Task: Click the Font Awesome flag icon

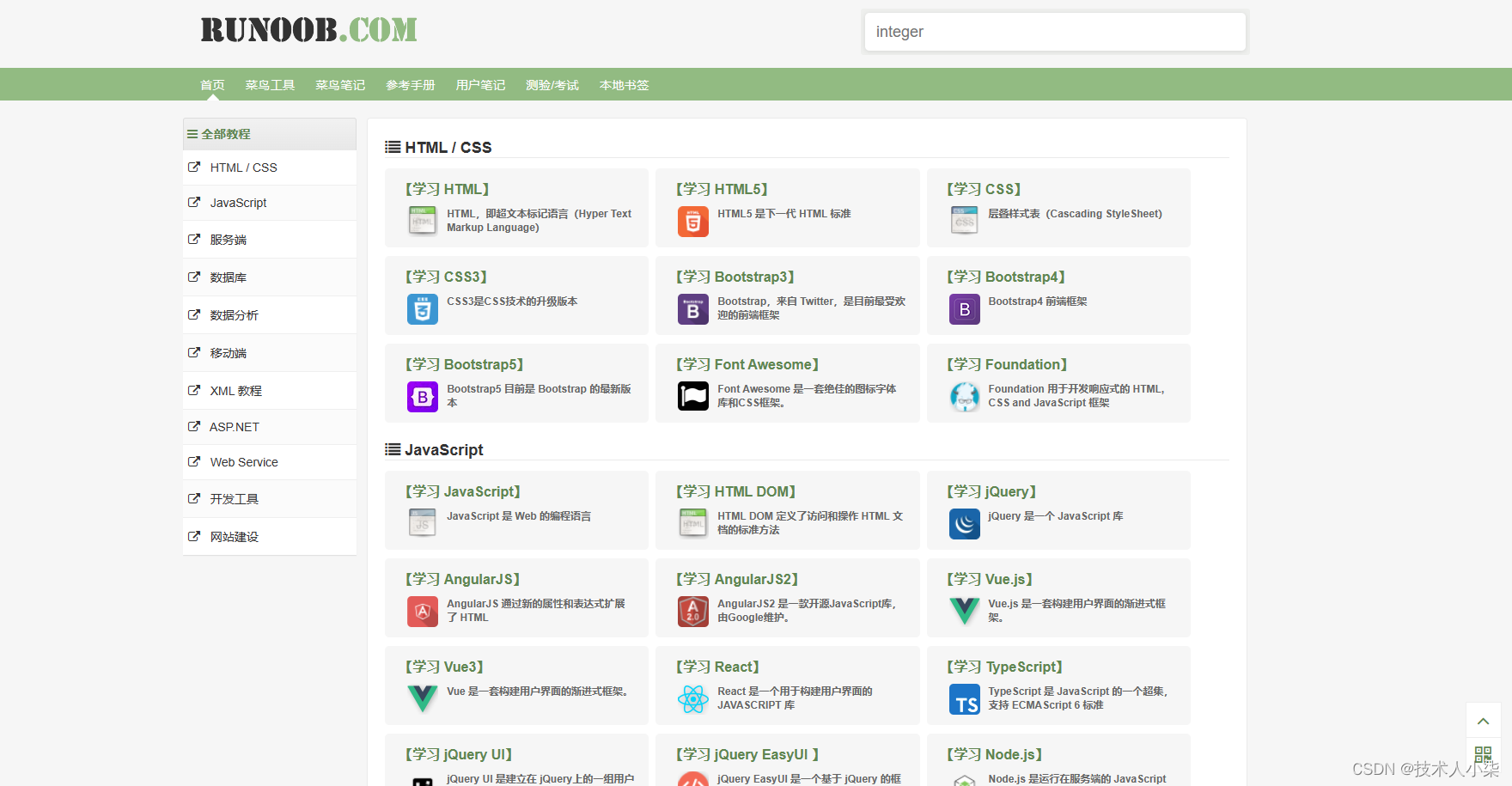Action: click(692, 396)
